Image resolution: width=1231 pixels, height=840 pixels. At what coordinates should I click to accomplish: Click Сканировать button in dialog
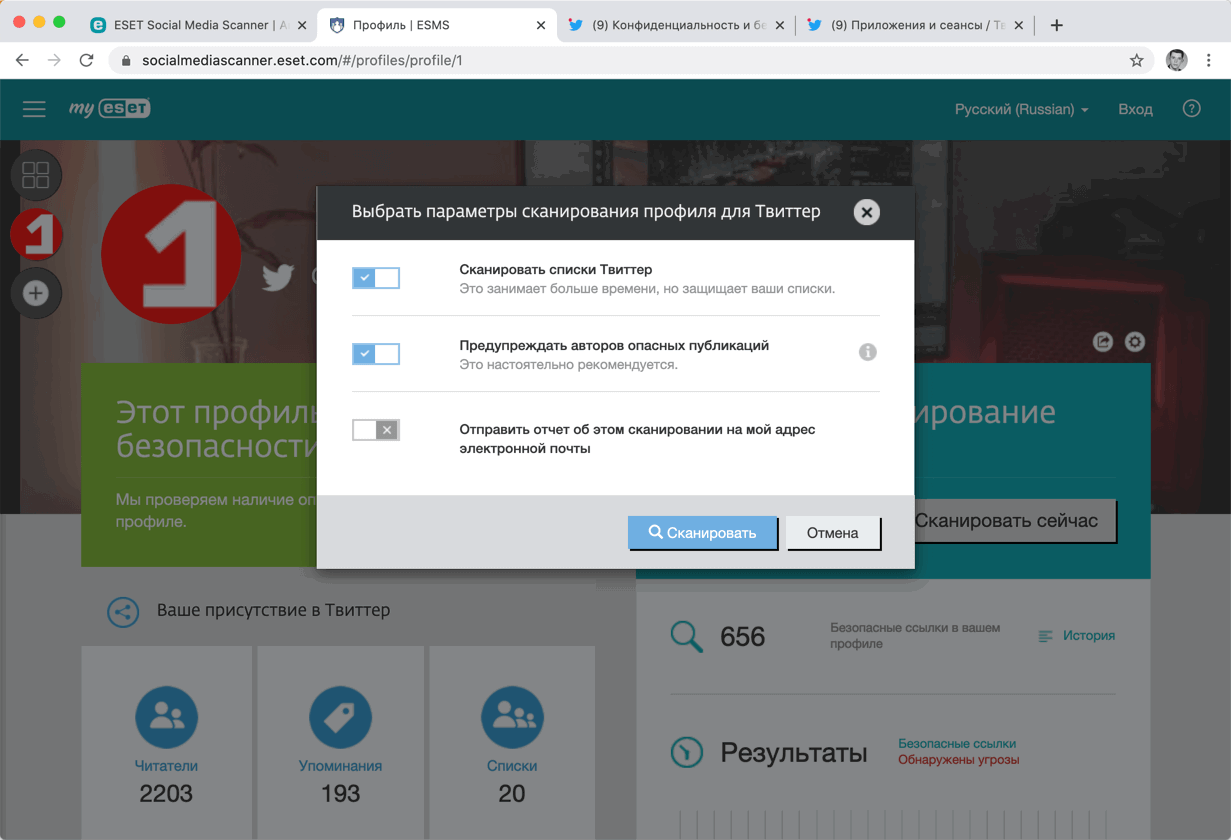pos(702,532)
